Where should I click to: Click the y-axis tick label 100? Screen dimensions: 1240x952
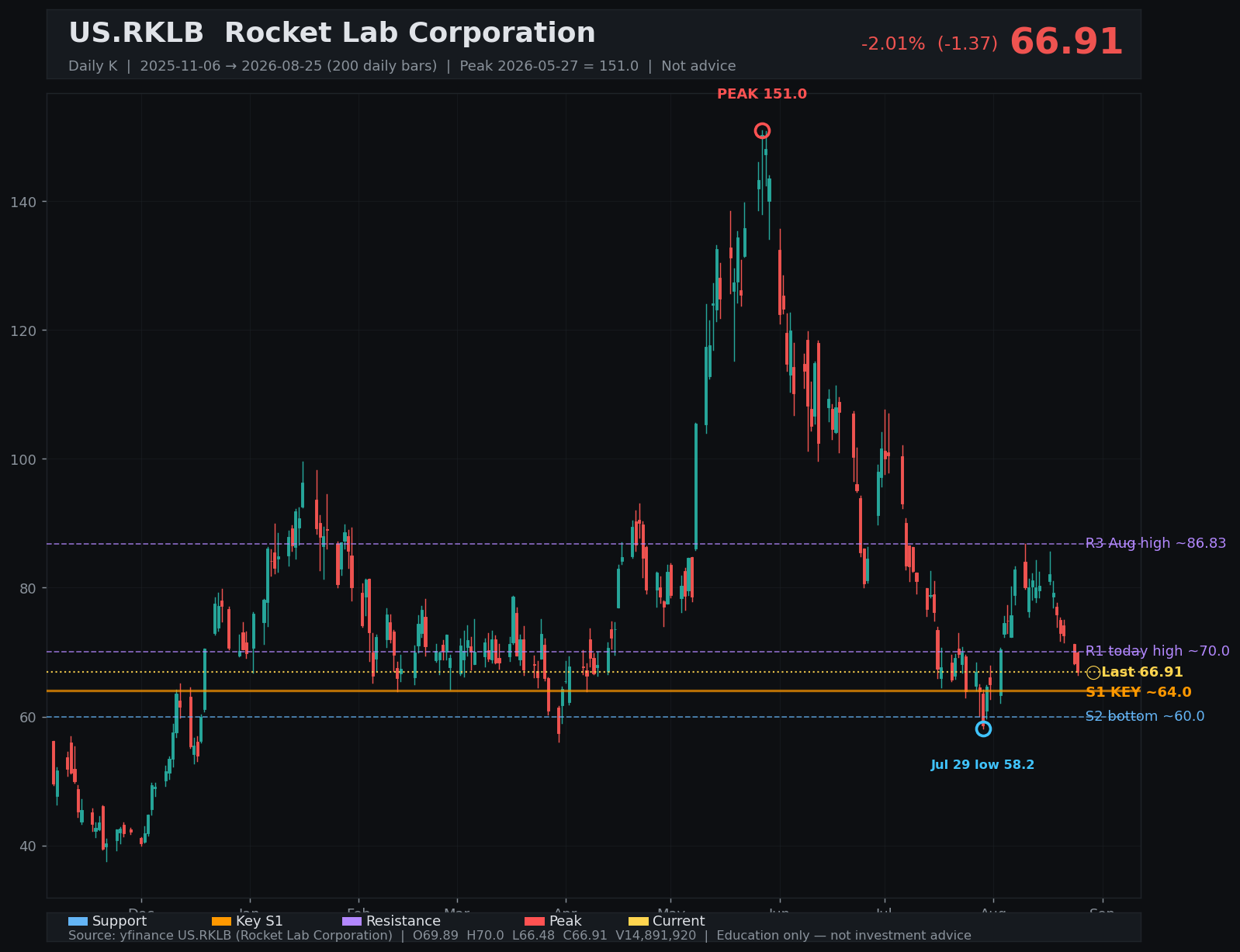pos(24,459)
